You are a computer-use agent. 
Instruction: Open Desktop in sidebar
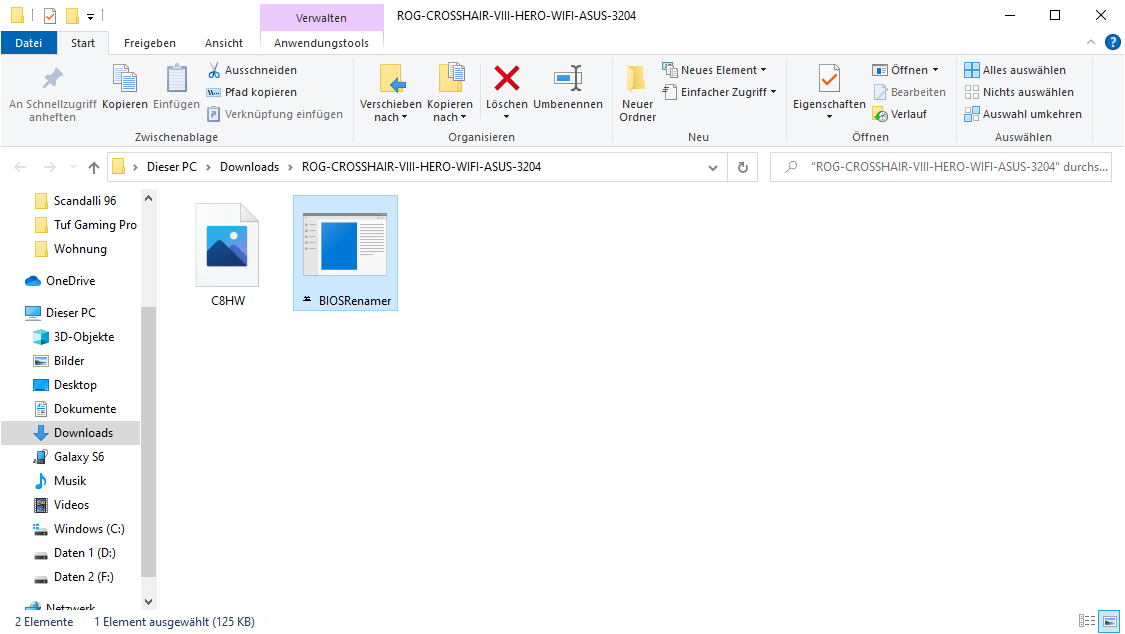pyautogui.click(x=75, y=385)
